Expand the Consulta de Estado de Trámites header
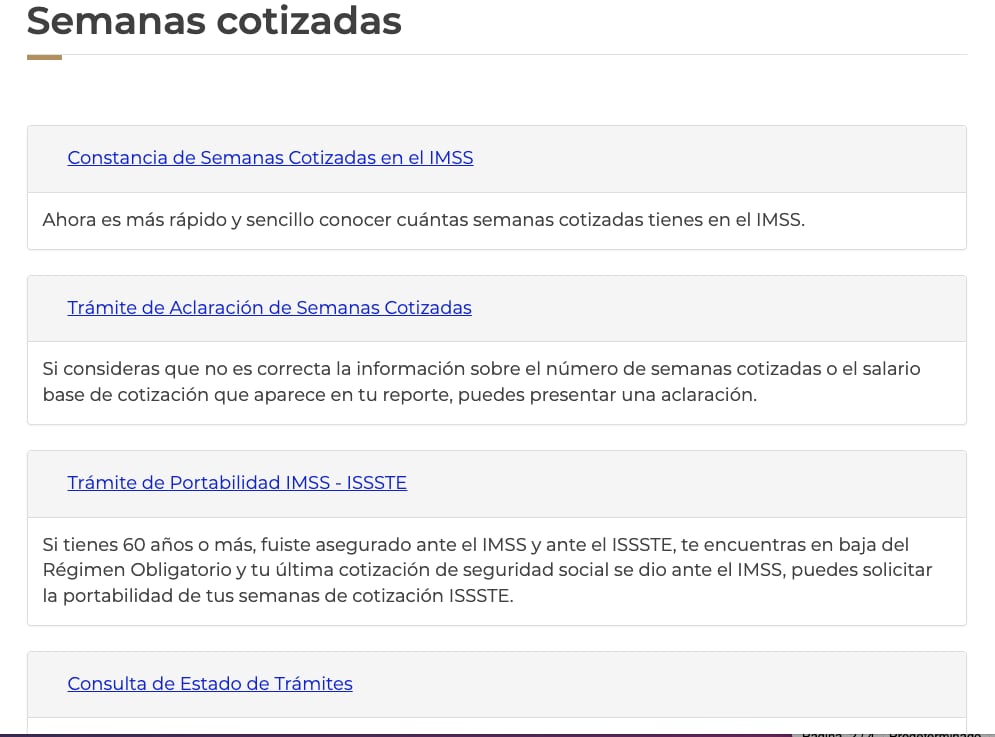Viewport: 995px width, 737px height. (x=700, y=684)
